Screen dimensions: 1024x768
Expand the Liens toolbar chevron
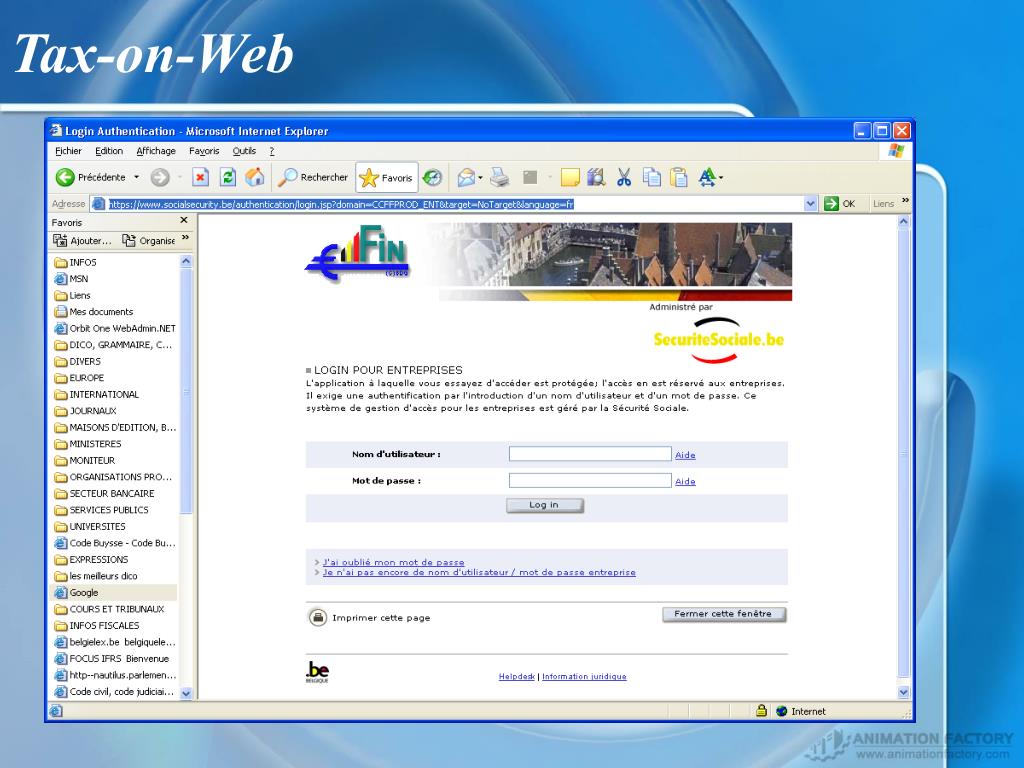pyautogui.click(x=905, y=200)
